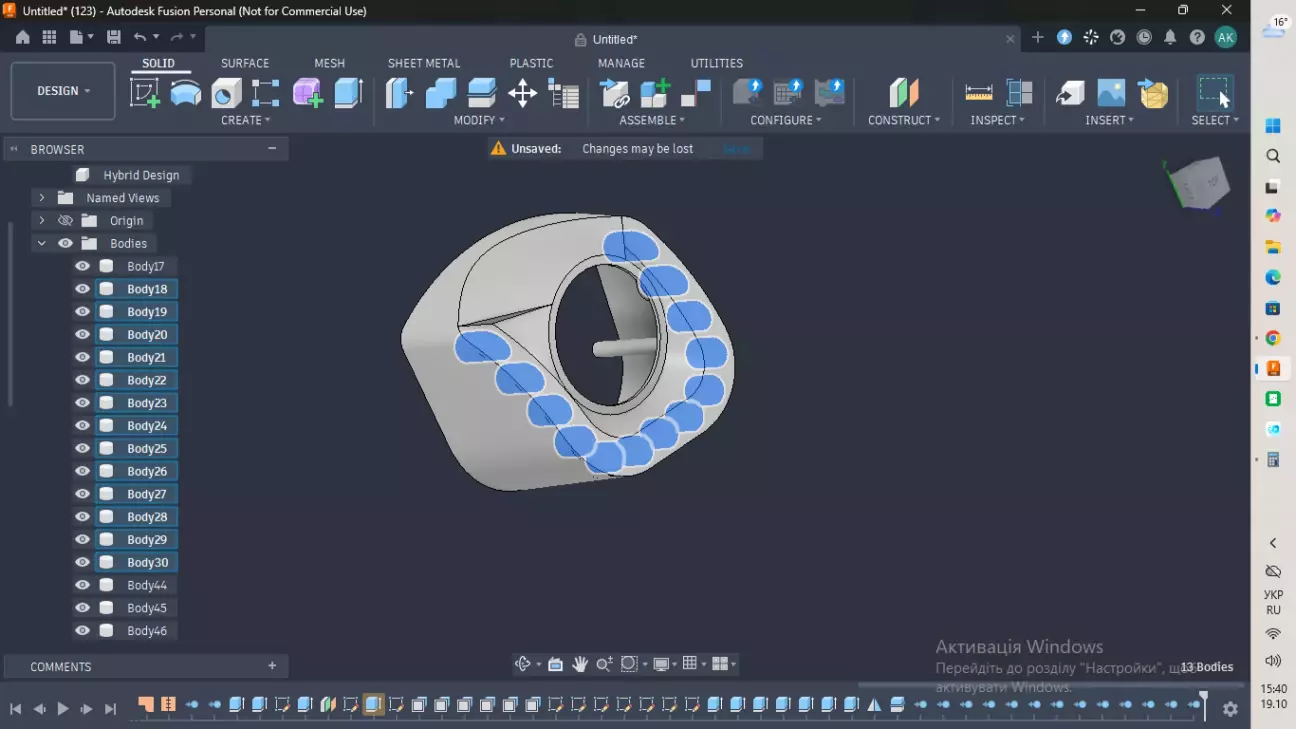Expand the MODIFY dropdown menu

pyautogui.click(x=479, y=120)
